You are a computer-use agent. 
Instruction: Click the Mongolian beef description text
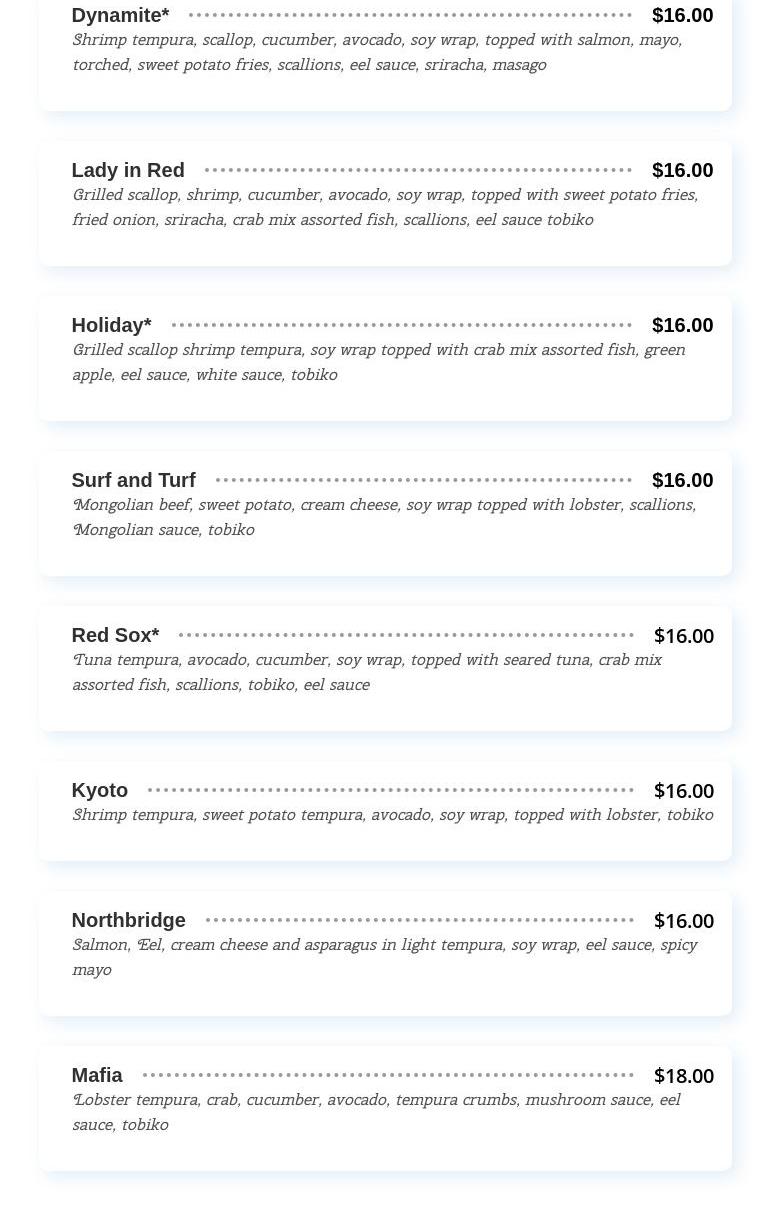tap(383, 517)
